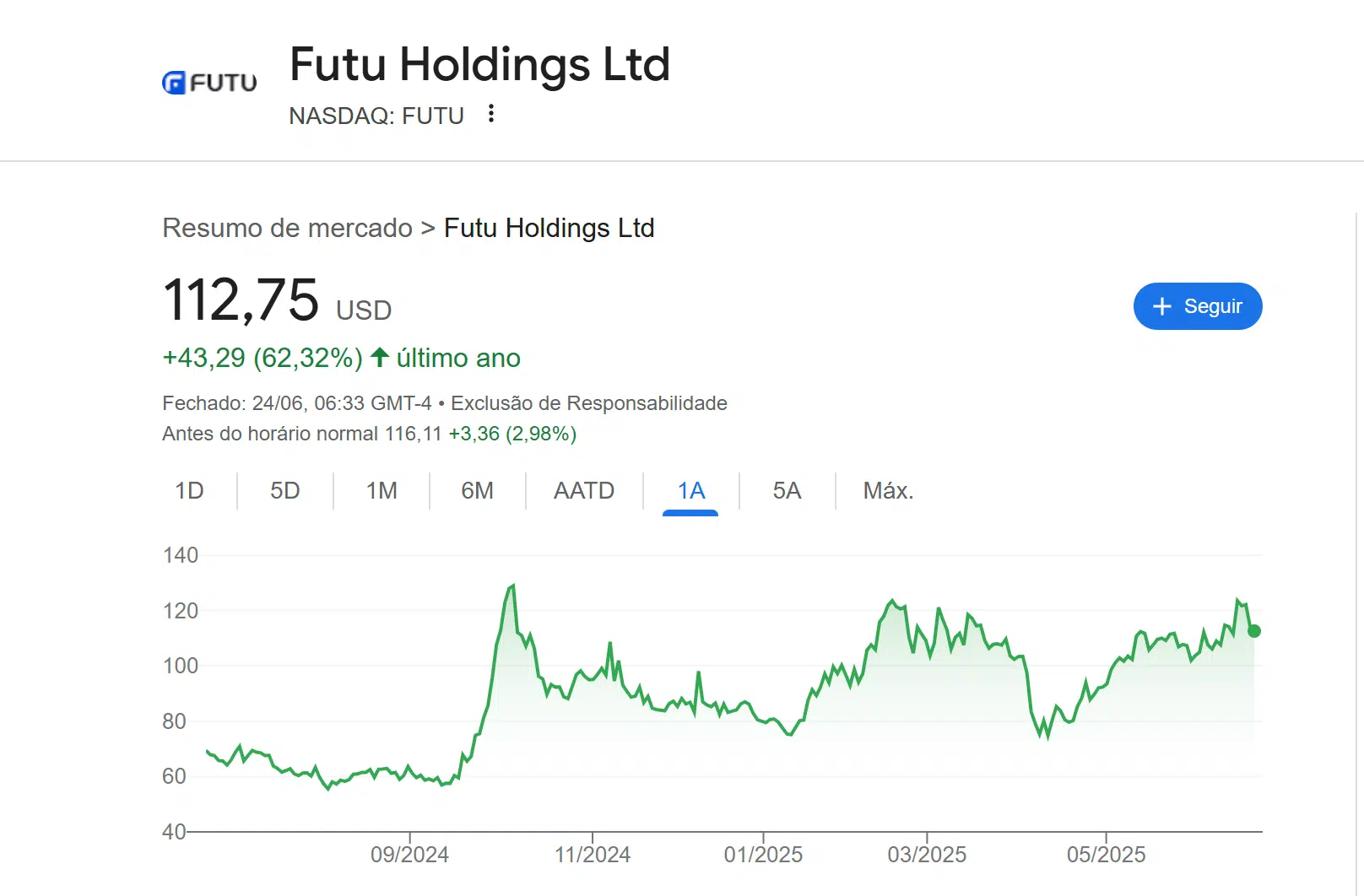The width and height of the screenshot is (1364, 896).
Task: Click the green up arrow indicator
Action: [380, 358]
